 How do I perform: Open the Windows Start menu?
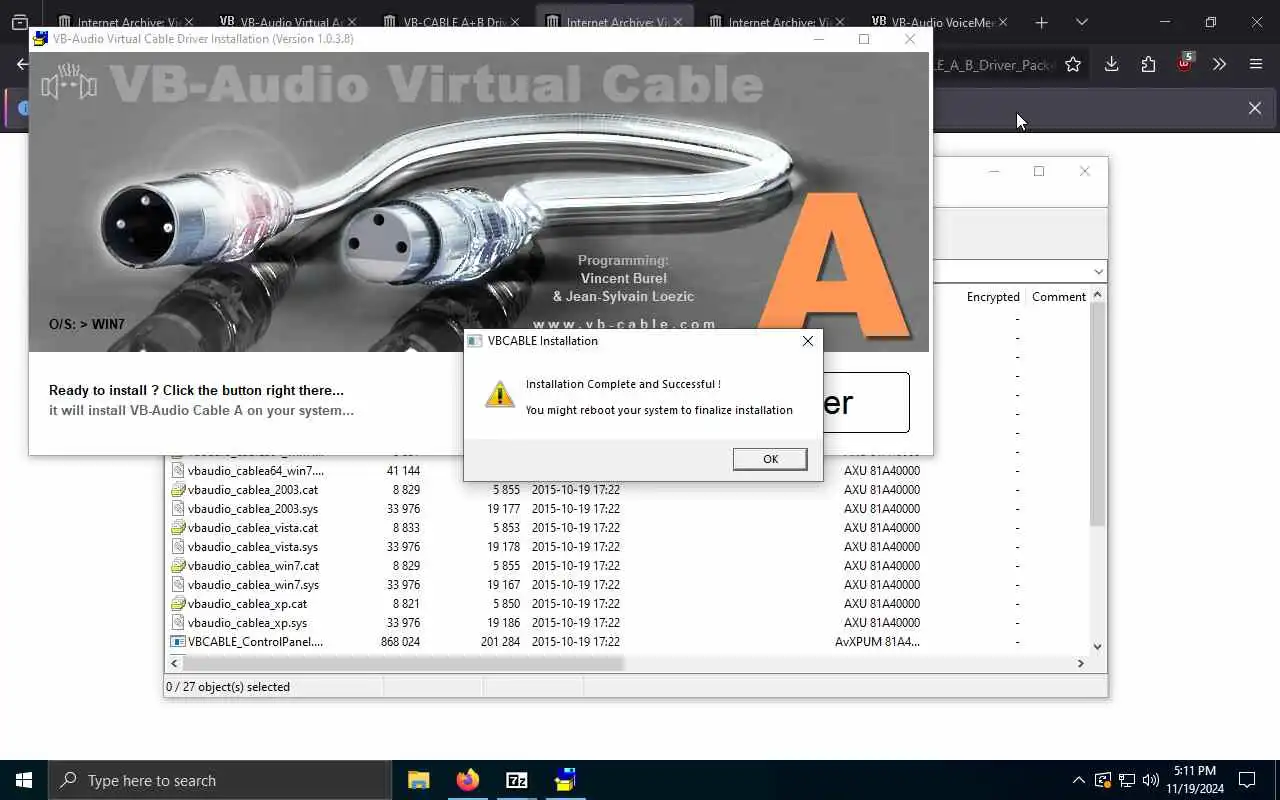point(24,780)
